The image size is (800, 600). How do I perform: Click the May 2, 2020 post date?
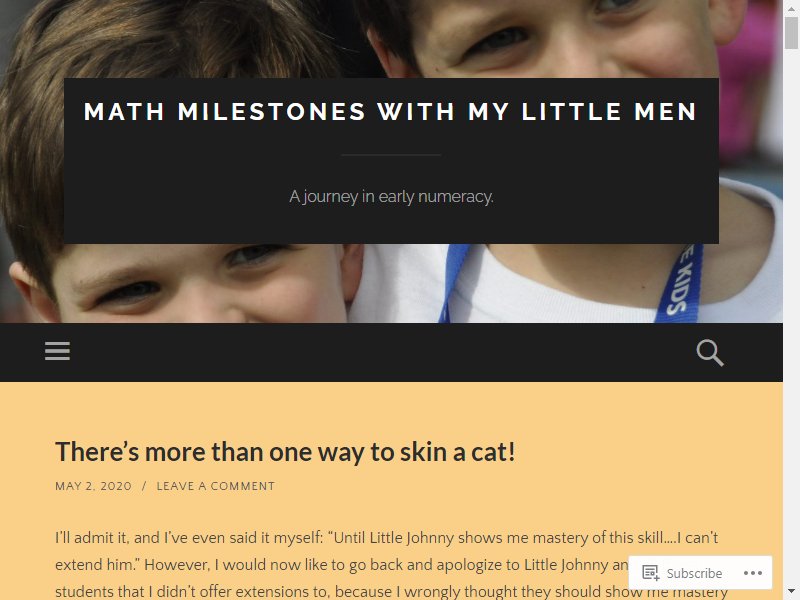tap(93, 486)
